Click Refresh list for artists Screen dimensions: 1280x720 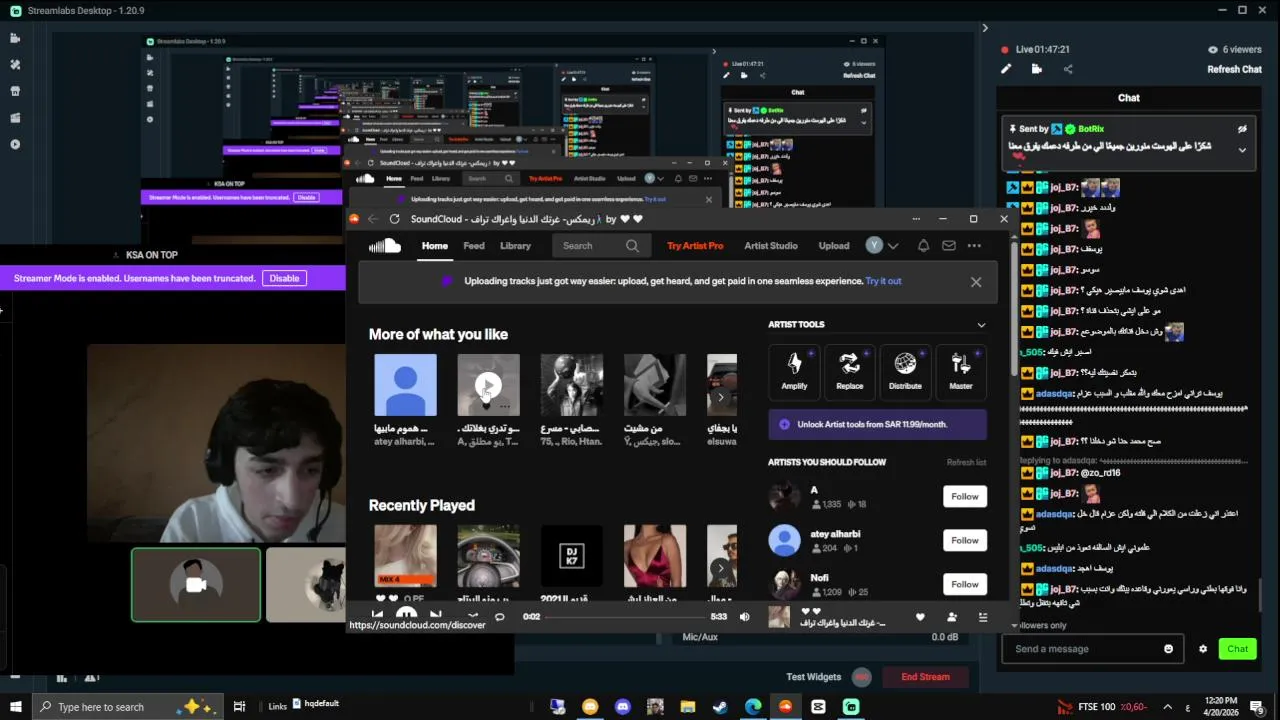tap(966, 462)
